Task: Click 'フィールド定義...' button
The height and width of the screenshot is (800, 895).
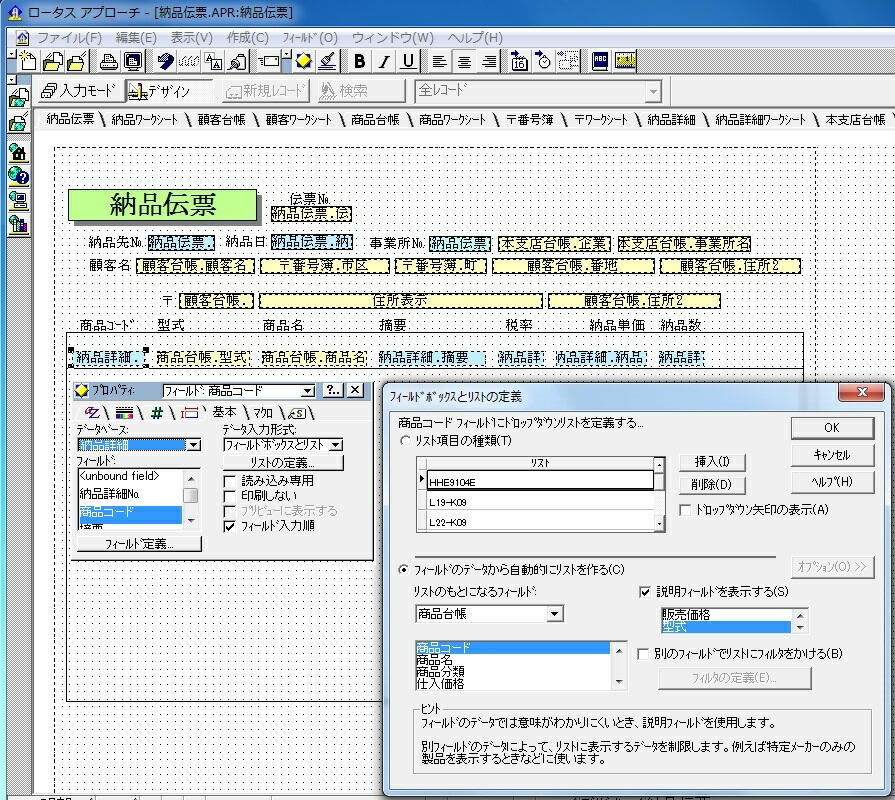Action: pyautogui.click(x=139, y=544)
